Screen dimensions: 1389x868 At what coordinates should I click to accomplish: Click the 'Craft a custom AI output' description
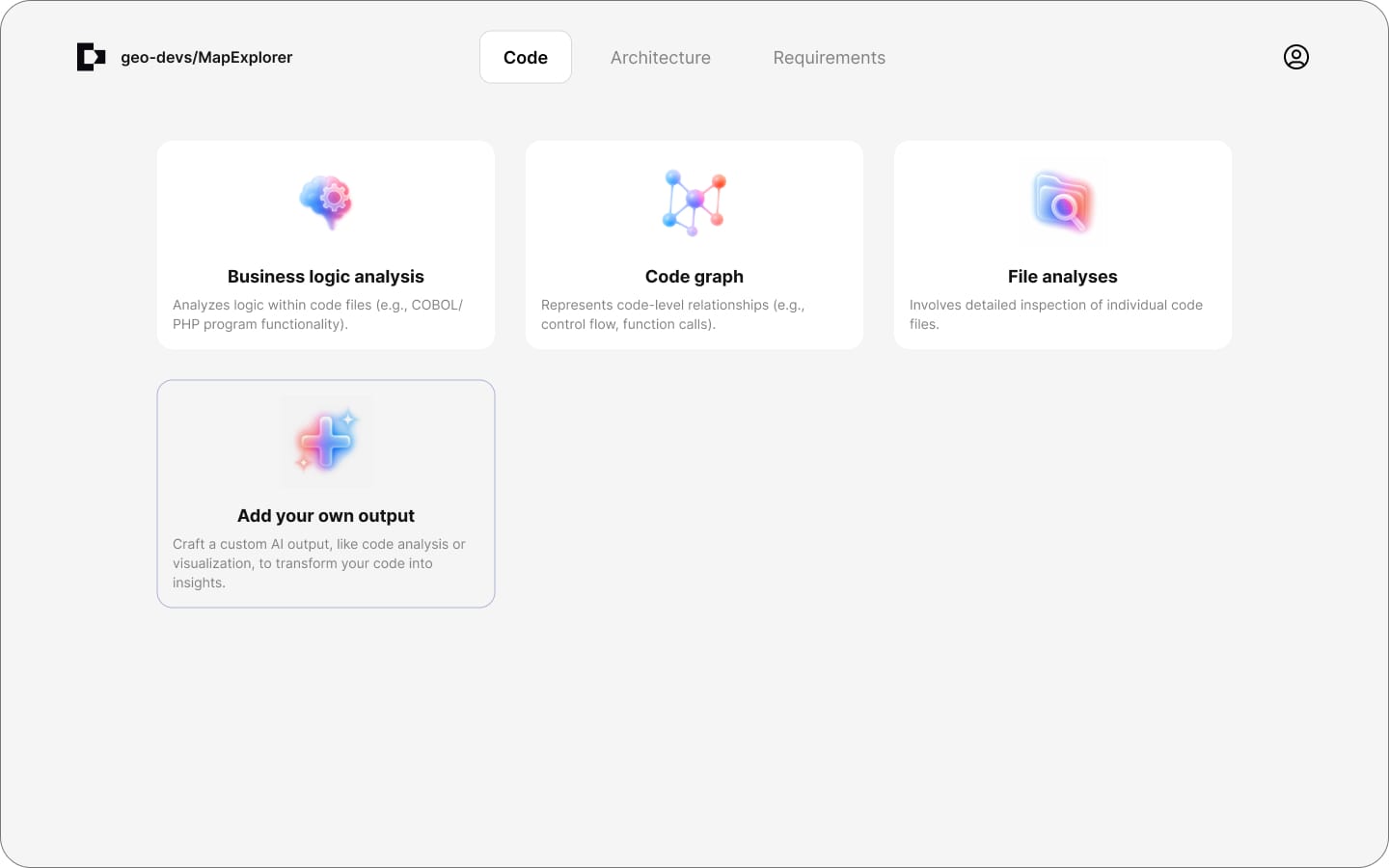pos(318,563)
